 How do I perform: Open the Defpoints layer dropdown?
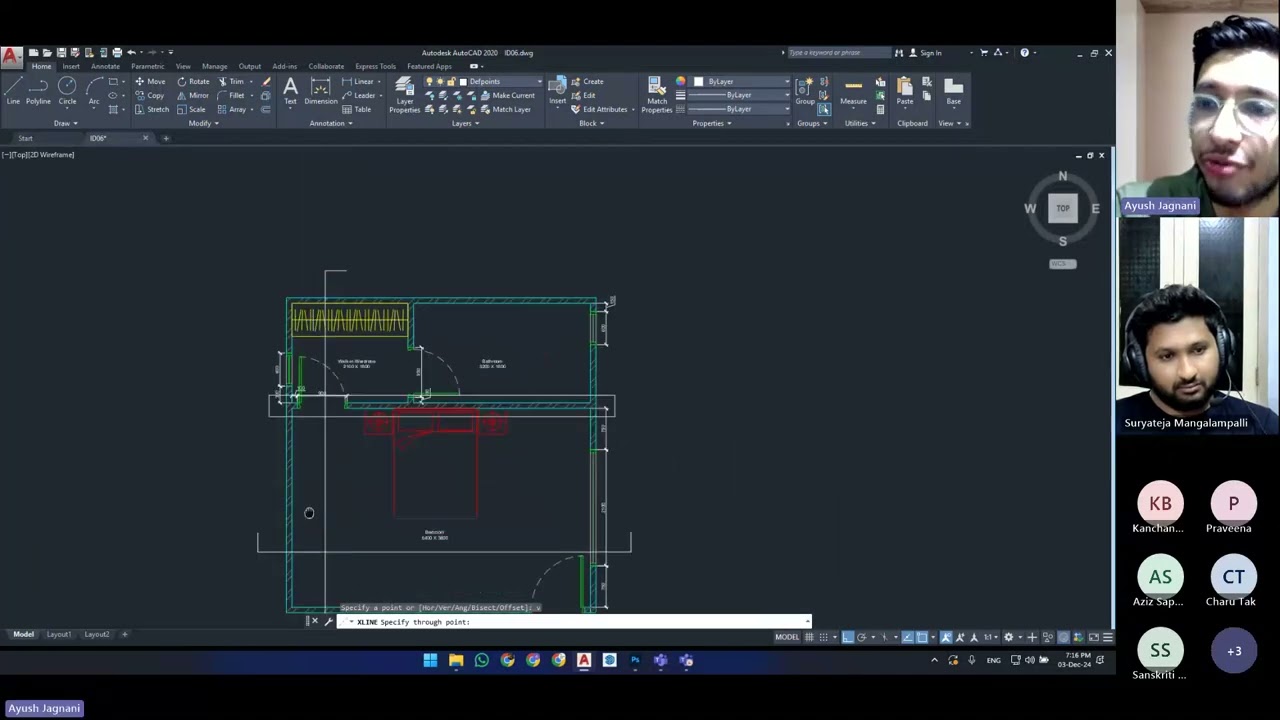coord(539,82)
